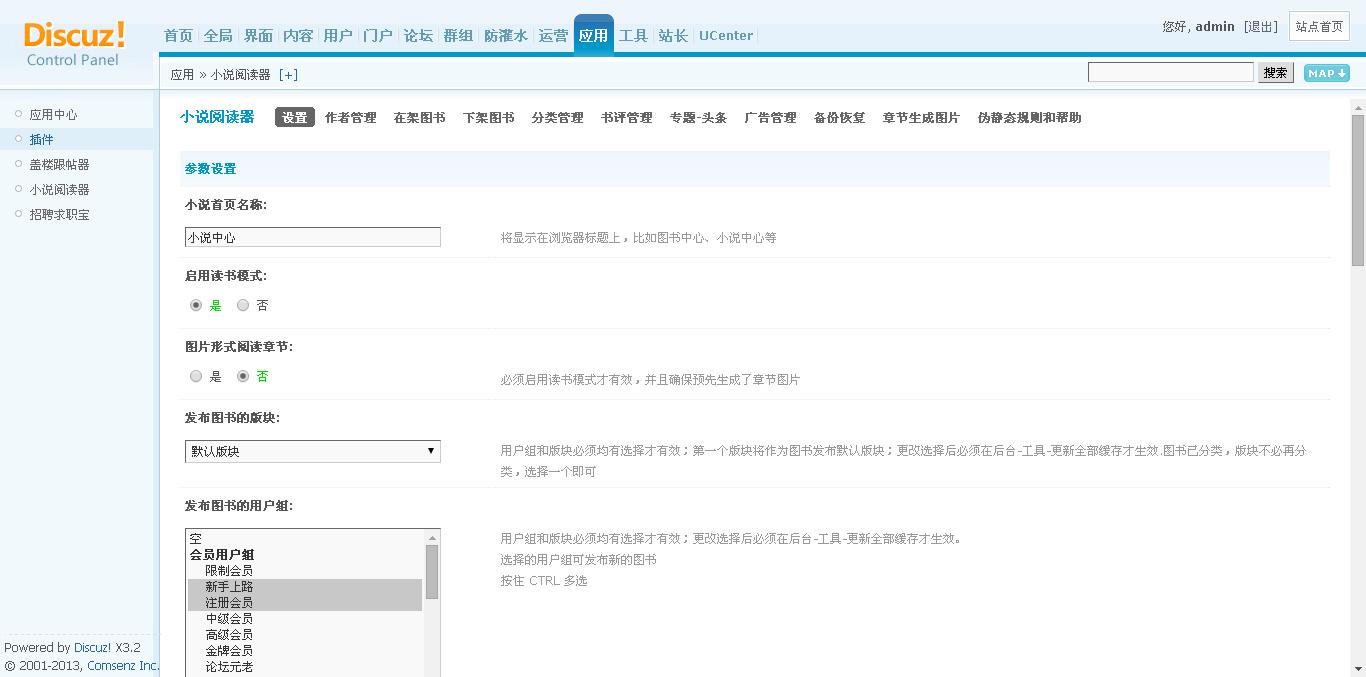The image size is (1366, 677).
Task: Switch to the 作者管理 tab
Action: tap(351, 118)
